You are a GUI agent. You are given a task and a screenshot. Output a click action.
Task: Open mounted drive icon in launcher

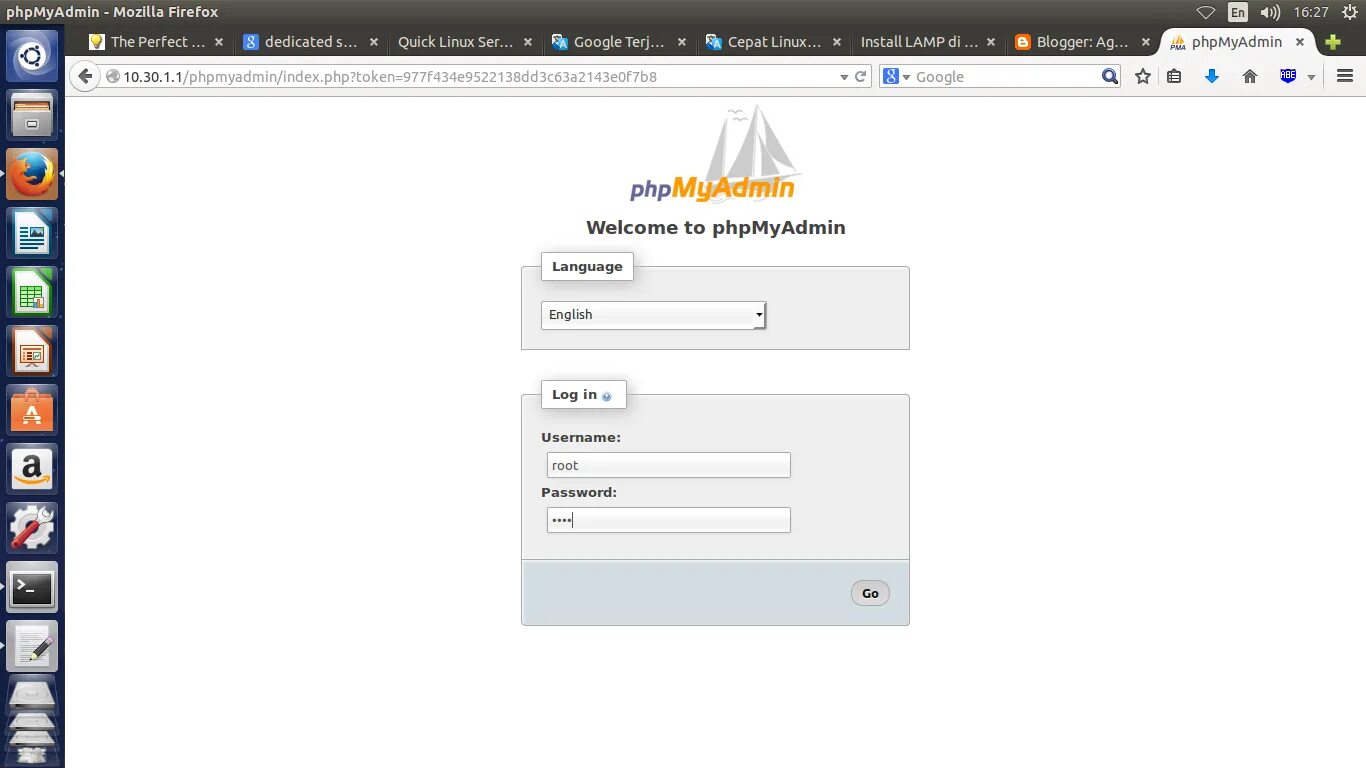[x=32, y=695]
